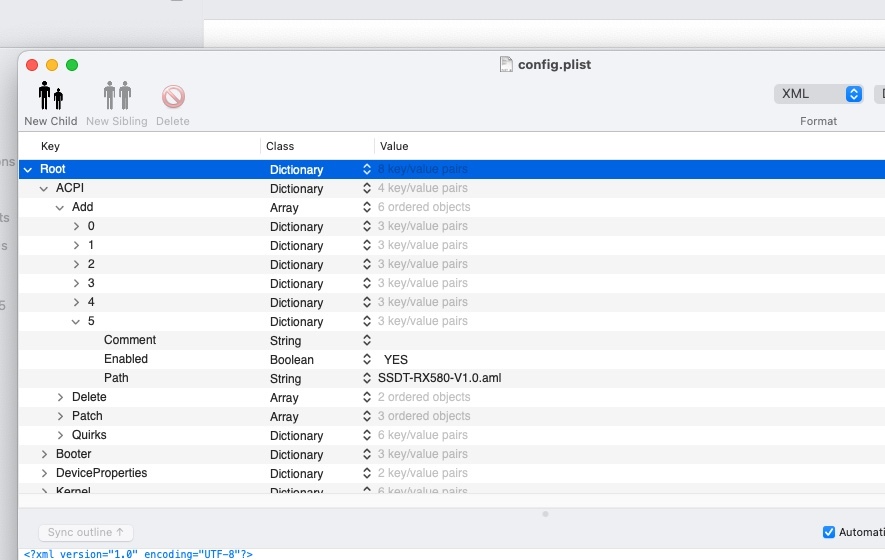Select the Path key row

[x=116, y=378]
